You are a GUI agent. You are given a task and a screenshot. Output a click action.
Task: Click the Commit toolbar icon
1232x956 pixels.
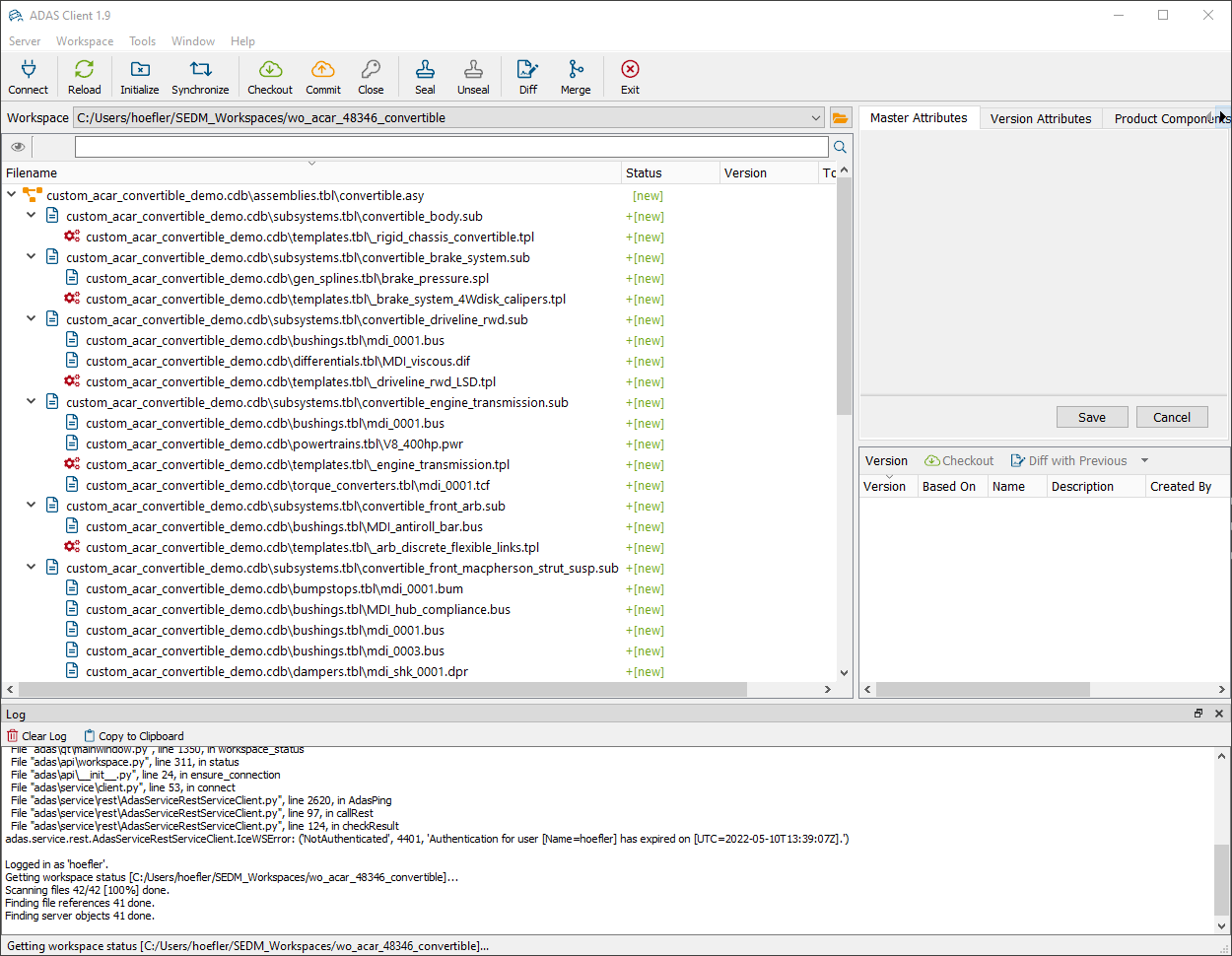point(323,69)
